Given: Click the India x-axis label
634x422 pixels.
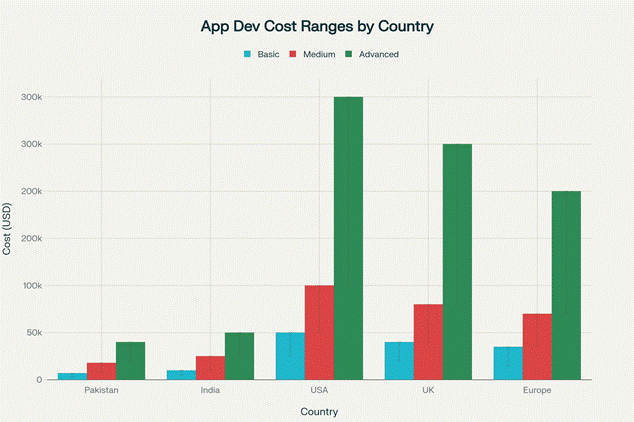Looking at the screenshot, I should tap(210, 390).
